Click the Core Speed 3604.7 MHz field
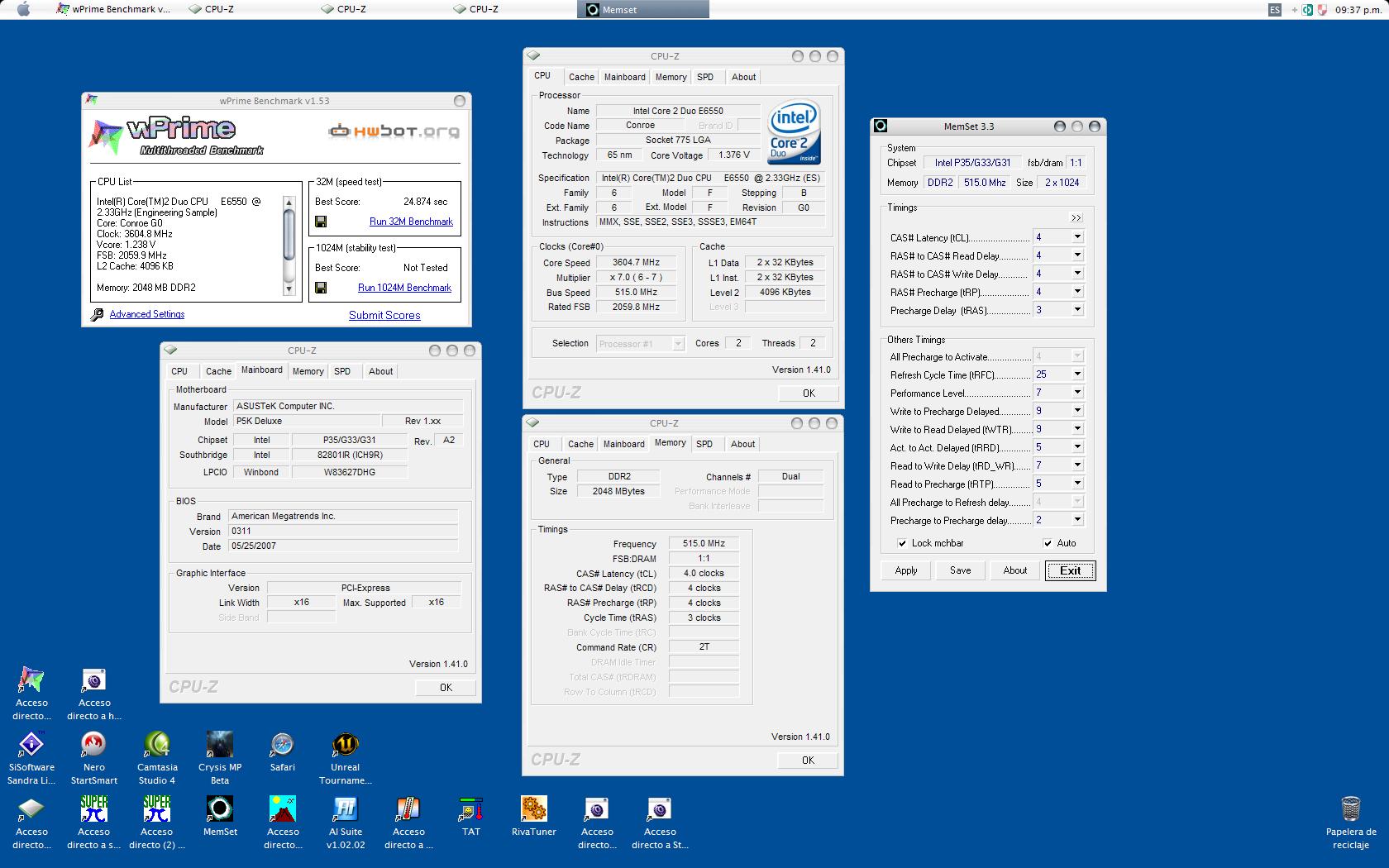This screenshot has height=868, width=1389. click(x=636, y=262)
